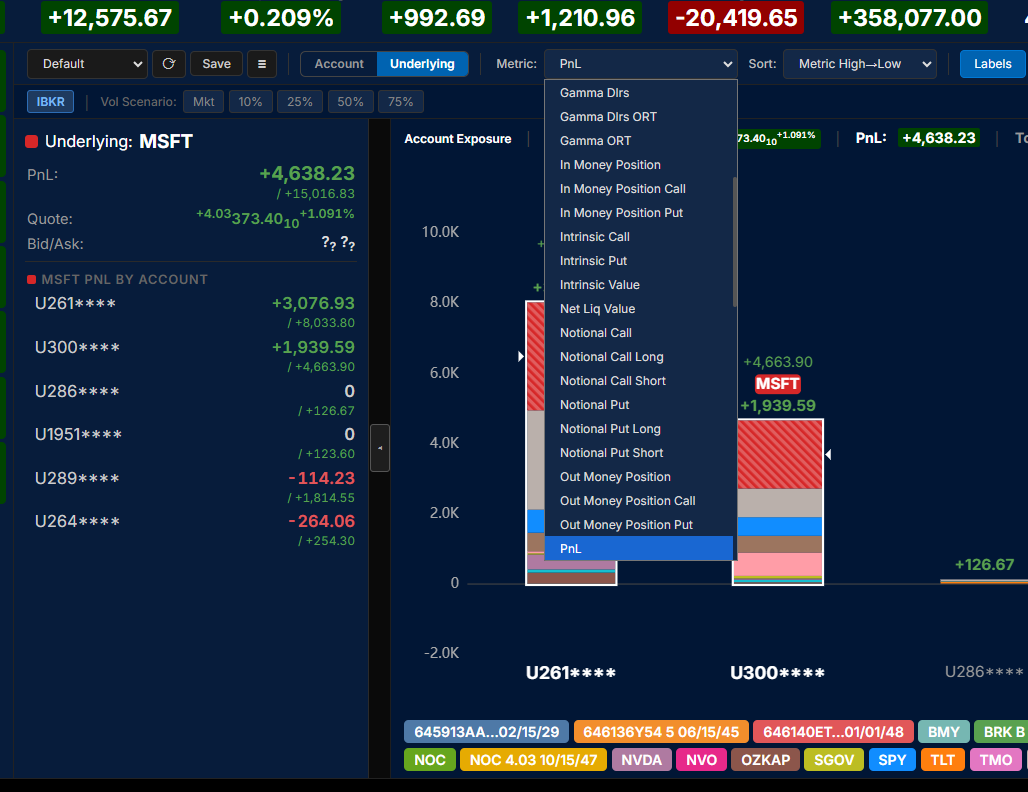Open the Metric selection dropdown
Image resolution: width=1028 pixels, height=792 pixels.
coord(640,63)
